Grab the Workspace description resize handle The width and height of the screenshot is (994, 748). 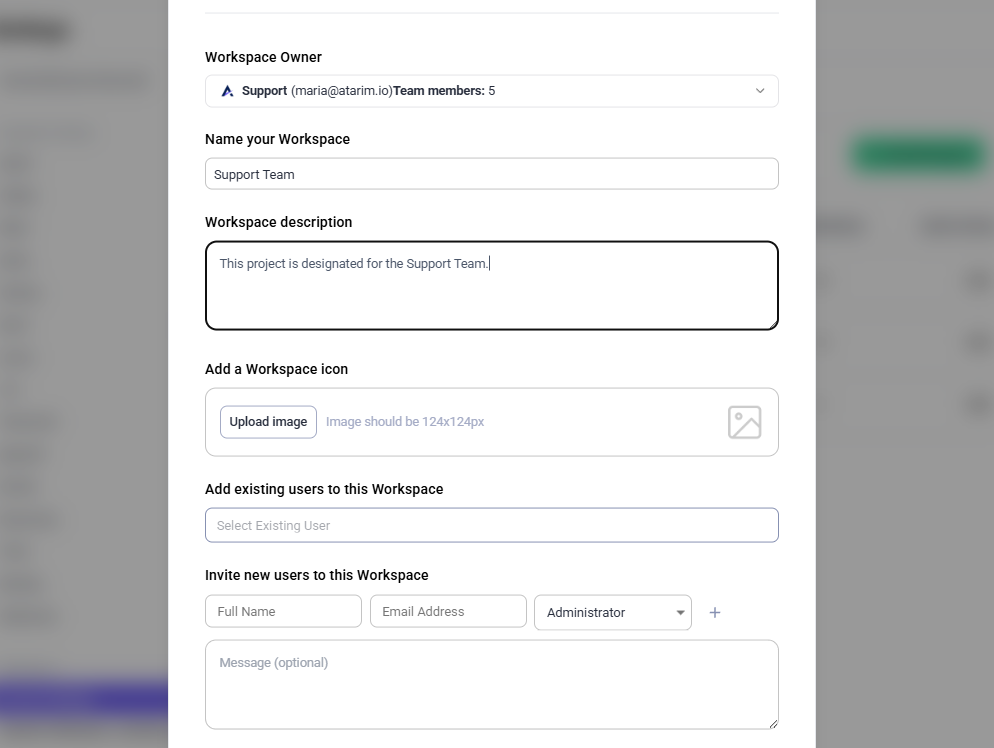click(773, 324)
